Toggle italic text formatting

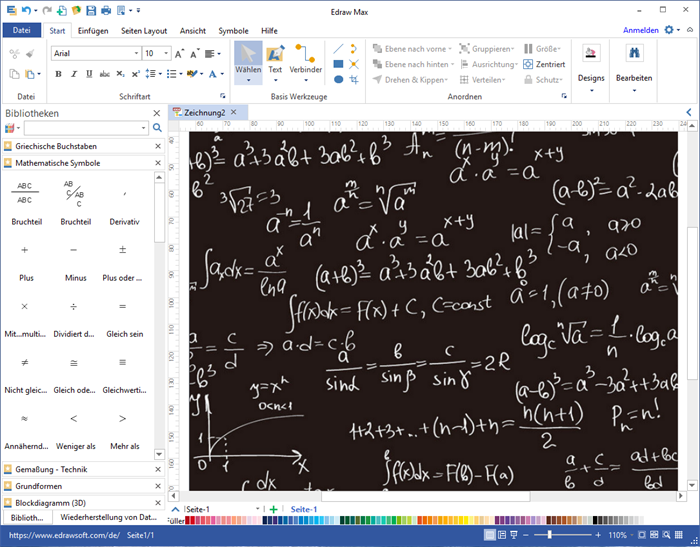coord(73,74)
